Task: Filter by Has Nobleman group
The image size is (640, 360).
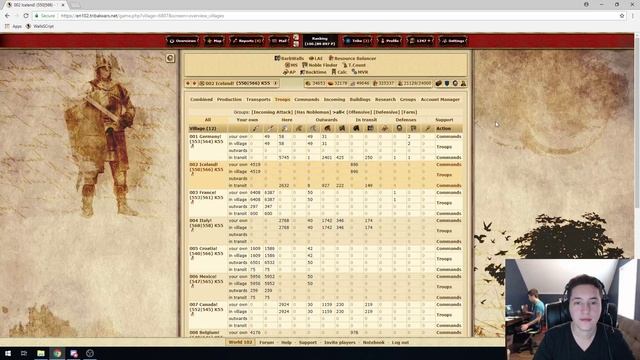Action: pyautogui.click(x=313, y=112)
